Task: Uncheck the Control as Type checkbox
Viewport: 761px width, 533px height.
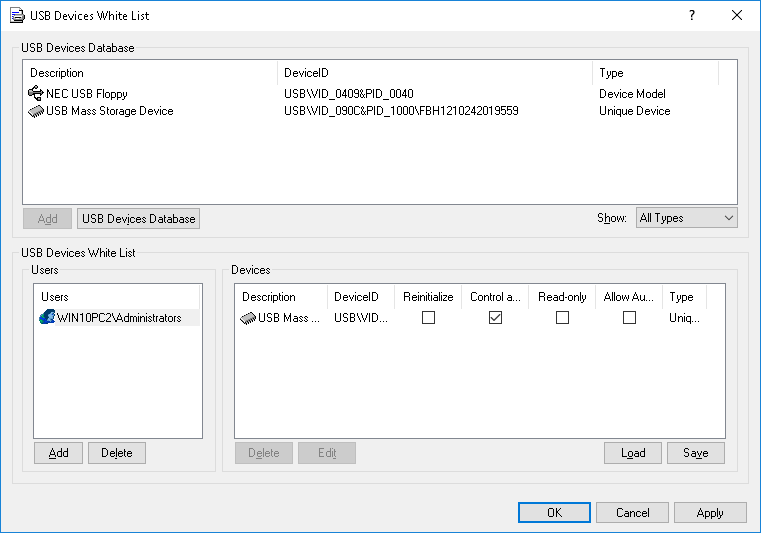Action: 495,318
